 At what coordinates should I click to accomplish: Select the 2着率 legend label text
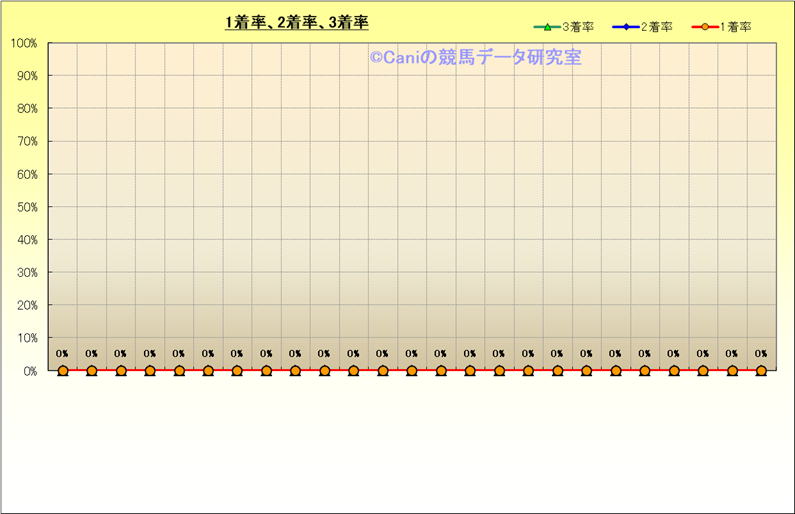click(656, 27)
